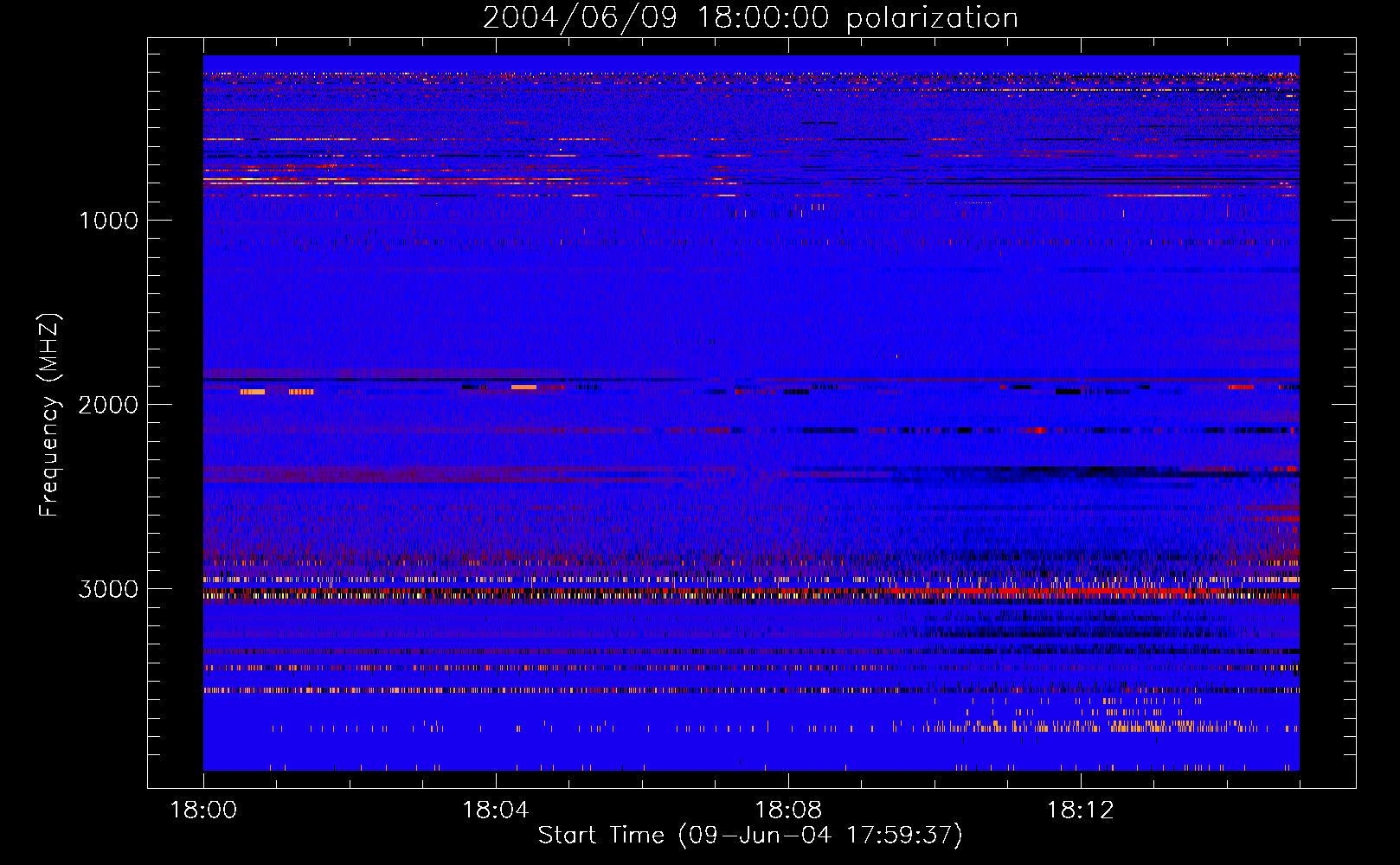Click the plot title '2004/06/09 18:00:00 polarization'
This screenshot has width=1400, height=865.
pos(750,18)
